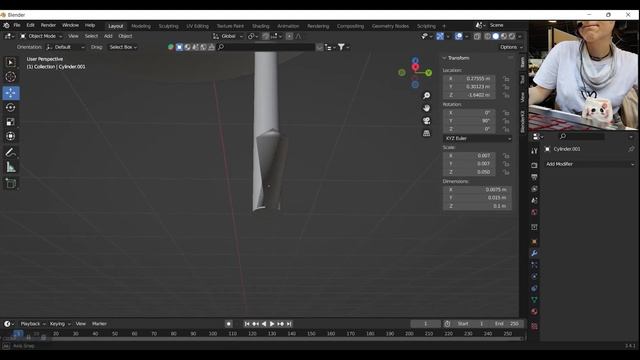Open timeline Keying popover
The width and height of the screenshot is (640, 360).
60,324
